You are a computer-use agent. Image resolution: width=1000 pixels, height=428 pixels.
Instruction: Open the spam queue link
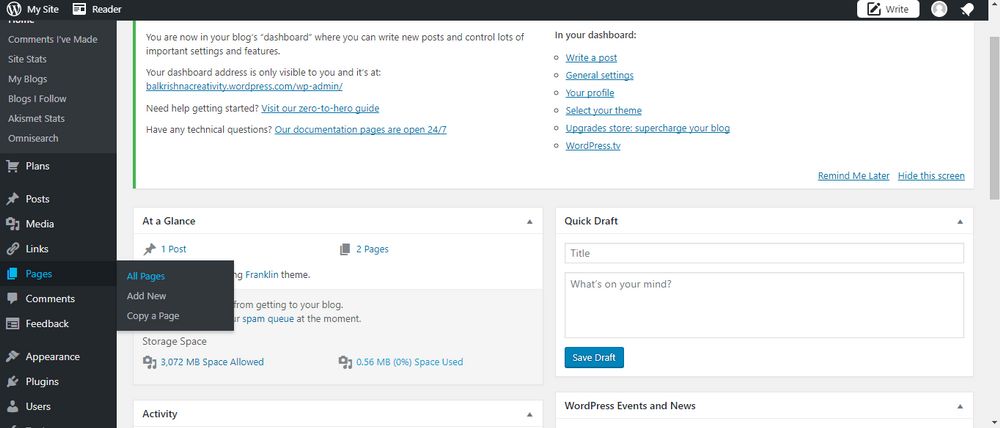[268, 318]
